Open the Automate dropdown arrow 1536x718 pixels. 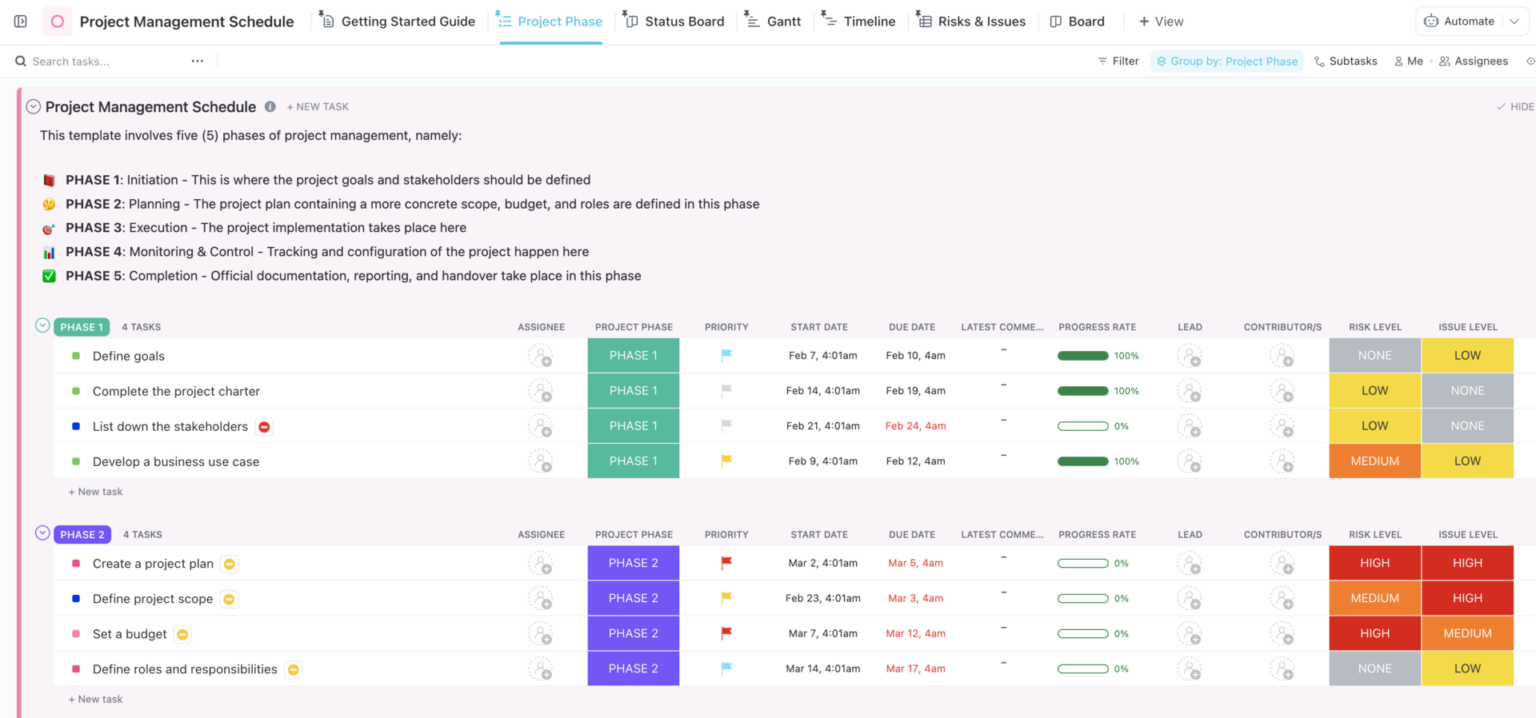pos(1512,20)
